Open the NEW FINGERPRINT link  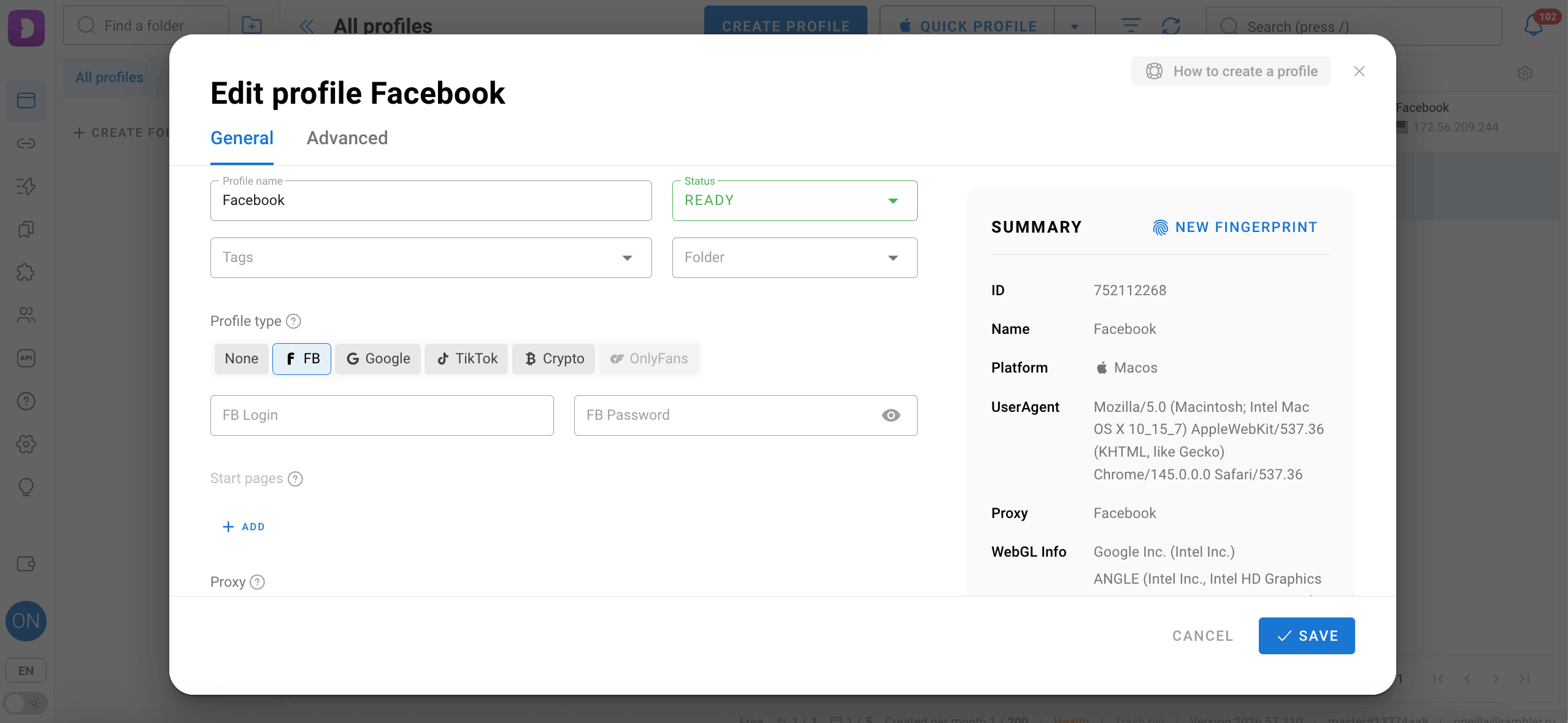(x=1234, y=227)
